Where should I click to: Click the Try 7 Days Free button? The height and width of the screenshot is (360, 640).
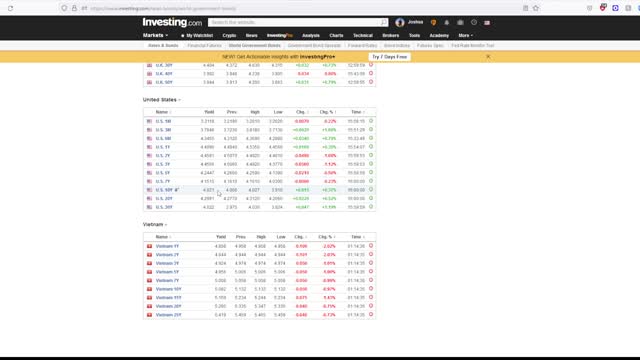[389, 57]
